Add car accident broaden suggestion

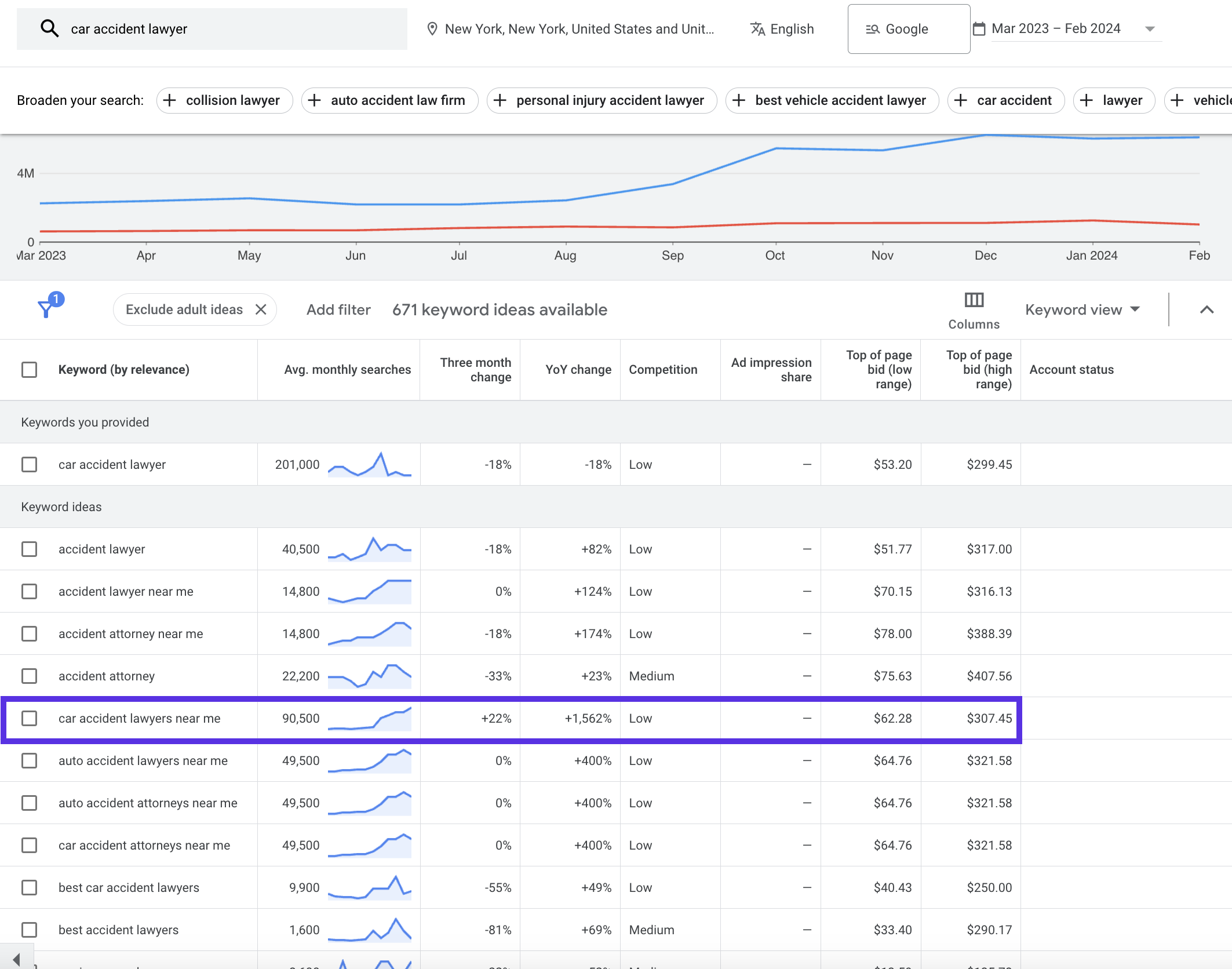pyautogui.click(x=1005, y=100)
